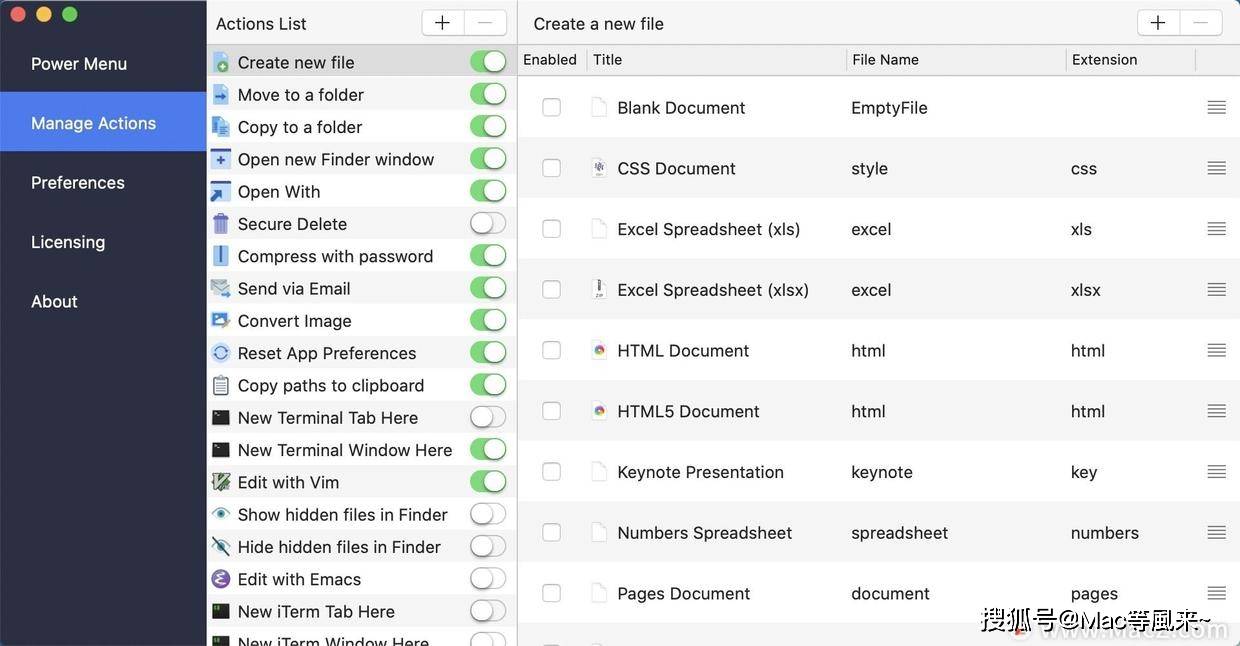Click the reorder handle on Pages Document row
Image resolution: width=1240 pixels, height=646 pixels.
[x=1216, y=593]
